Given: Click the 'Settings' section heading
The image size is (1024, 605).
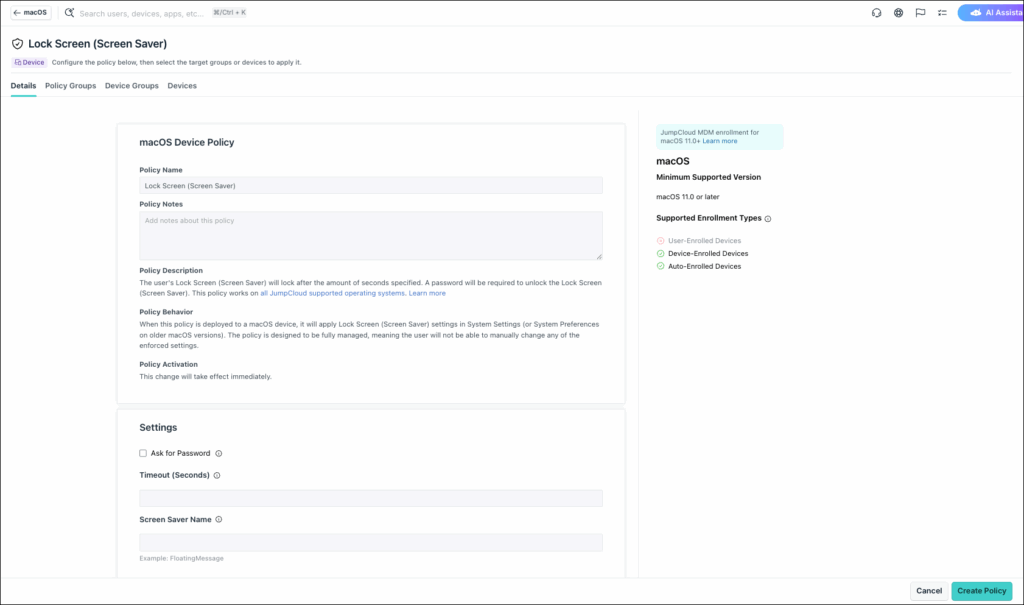Looking at the screenshot, I should point(158,427).
